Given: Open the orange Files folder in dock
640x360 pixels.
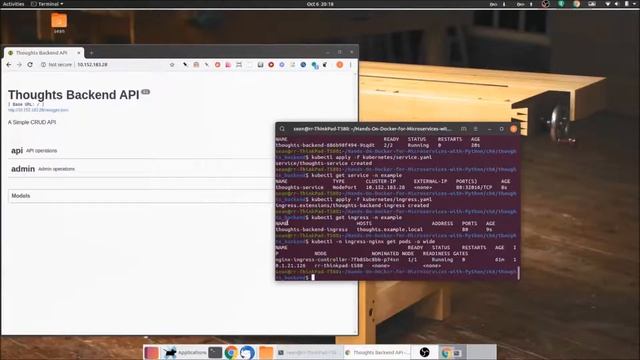Looking at the screenshot, I should (x=266, y=352).
